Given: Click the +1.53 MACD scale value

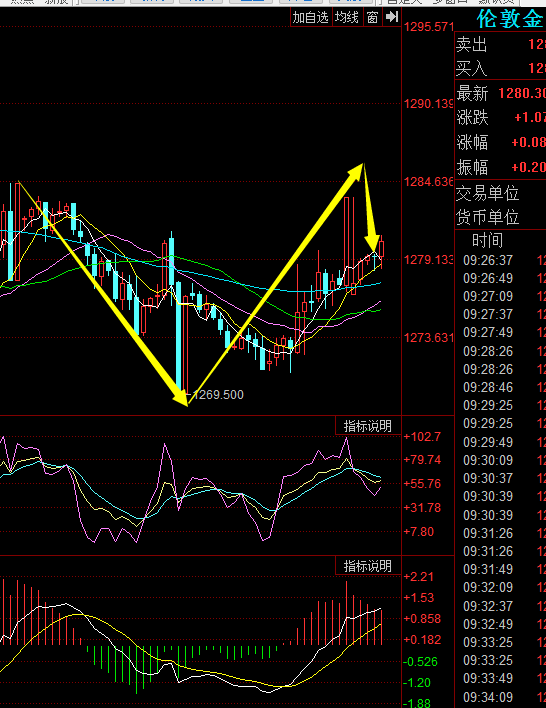Looking at the screenshot, I should tap(419, 597).
